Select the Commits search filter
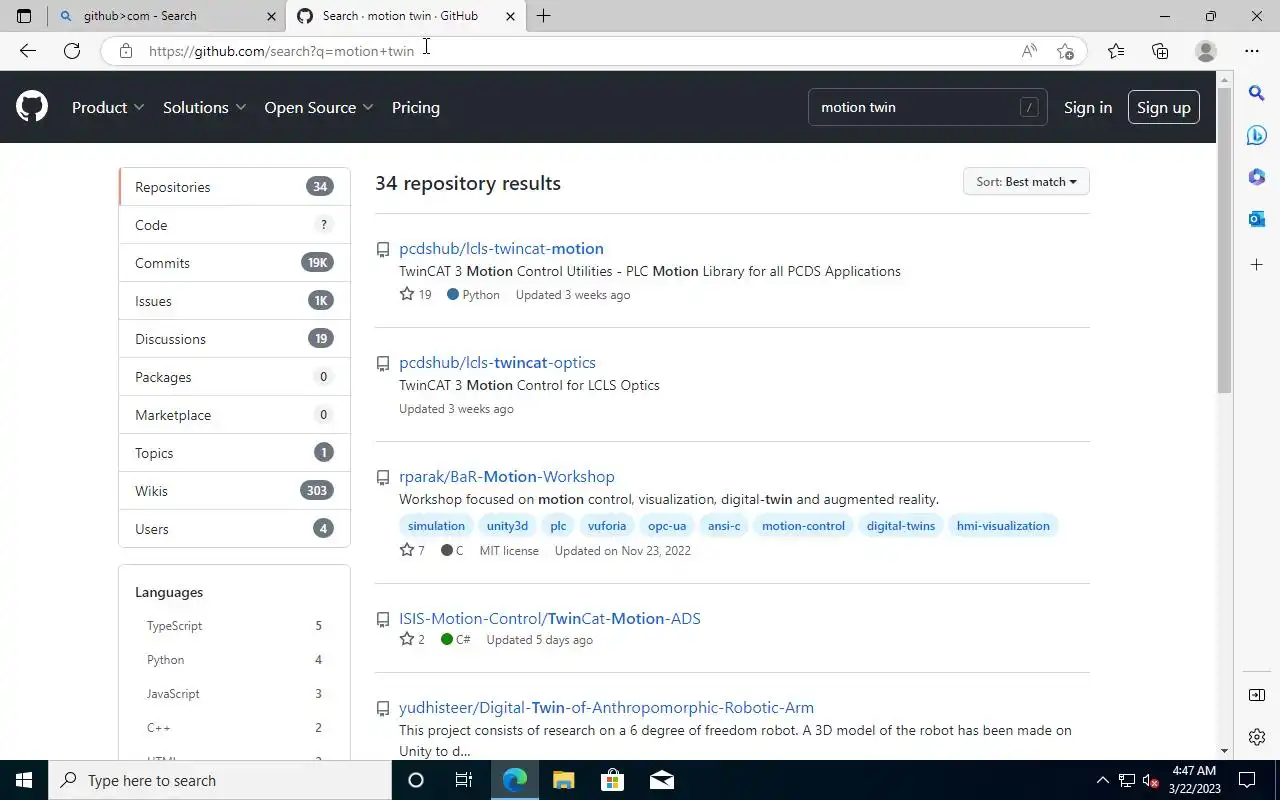This screenshot has height=800, width=1280. (234, 263)
